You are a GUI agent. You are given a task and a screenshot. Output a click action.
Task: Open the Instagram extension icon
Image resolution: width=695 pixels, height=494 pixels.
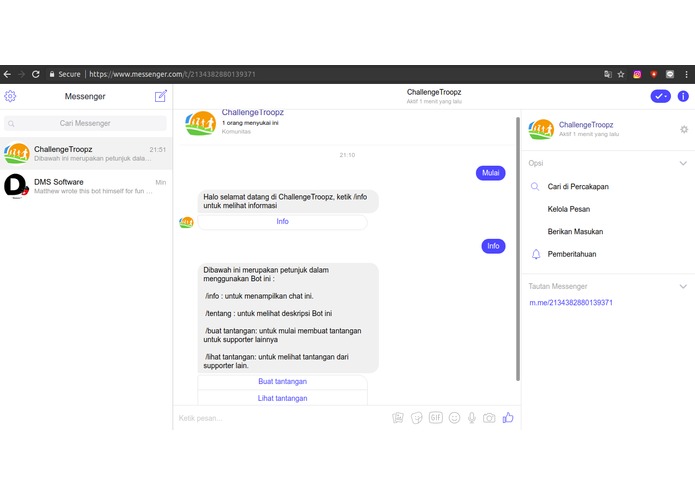click(637, 74)
